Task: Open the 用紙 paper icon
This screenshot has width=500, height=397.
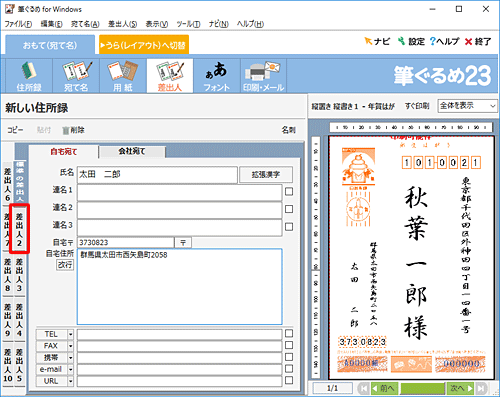Action: tap(123, 76)
